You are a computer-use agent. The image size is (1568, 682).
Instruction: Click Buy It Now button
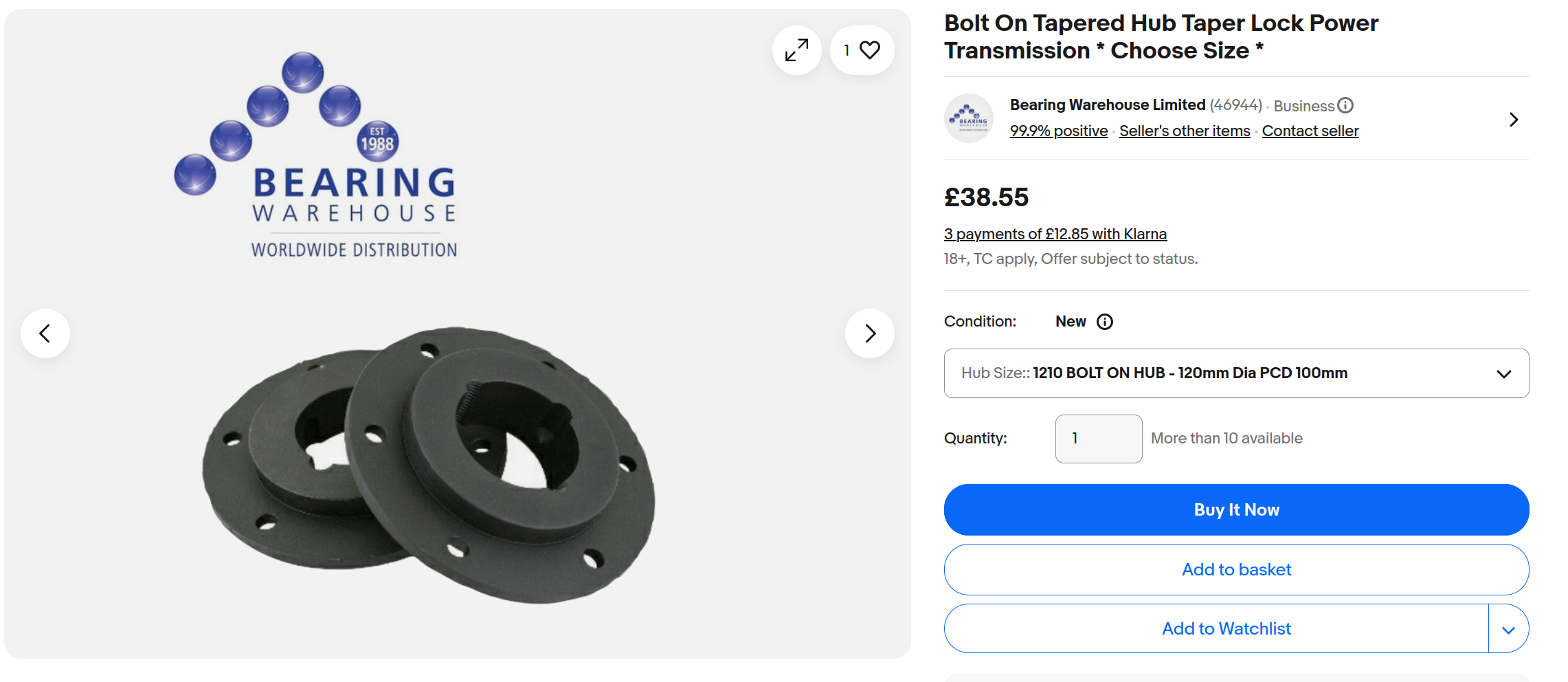pos(1236,510)
